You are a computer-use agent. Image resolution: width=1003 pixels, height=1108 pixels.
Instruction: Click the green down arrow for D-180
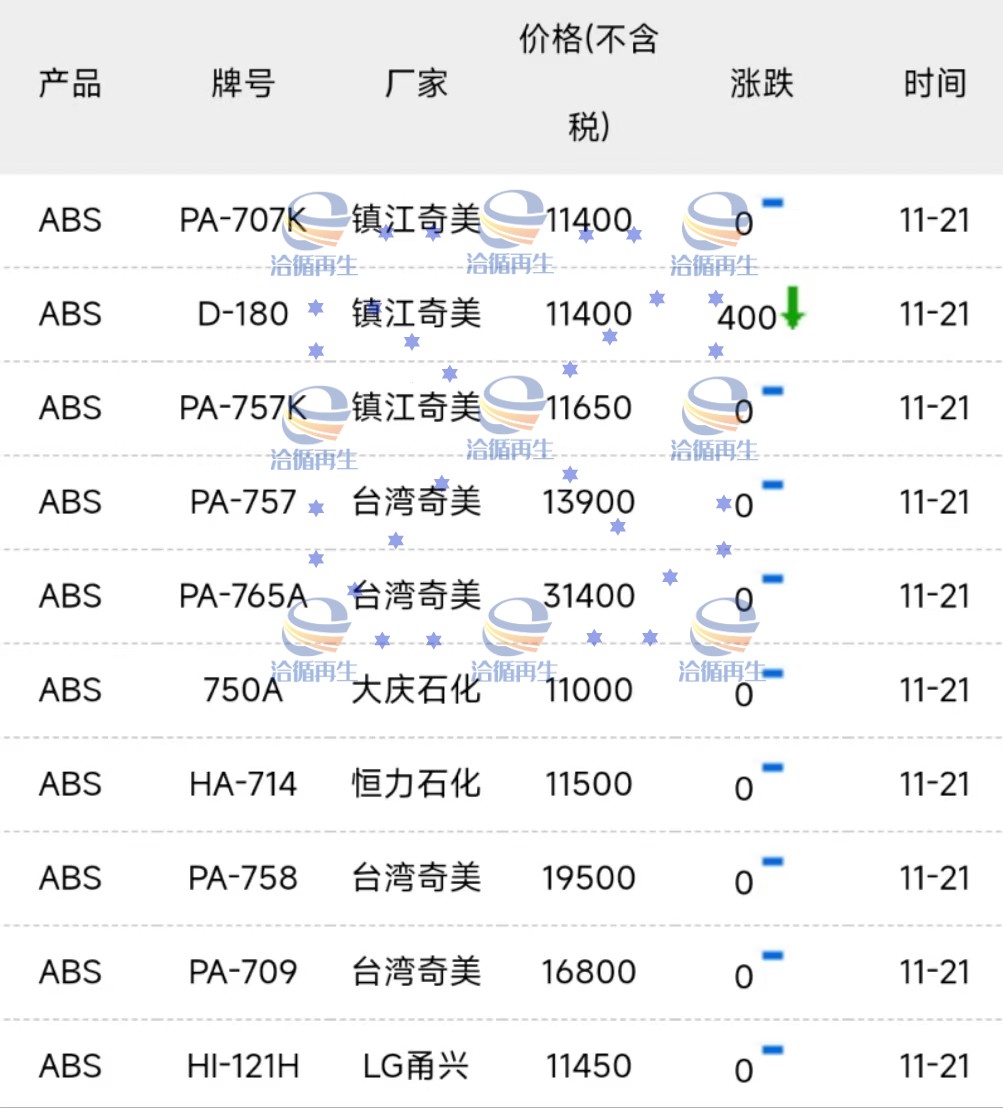[792, 308]
